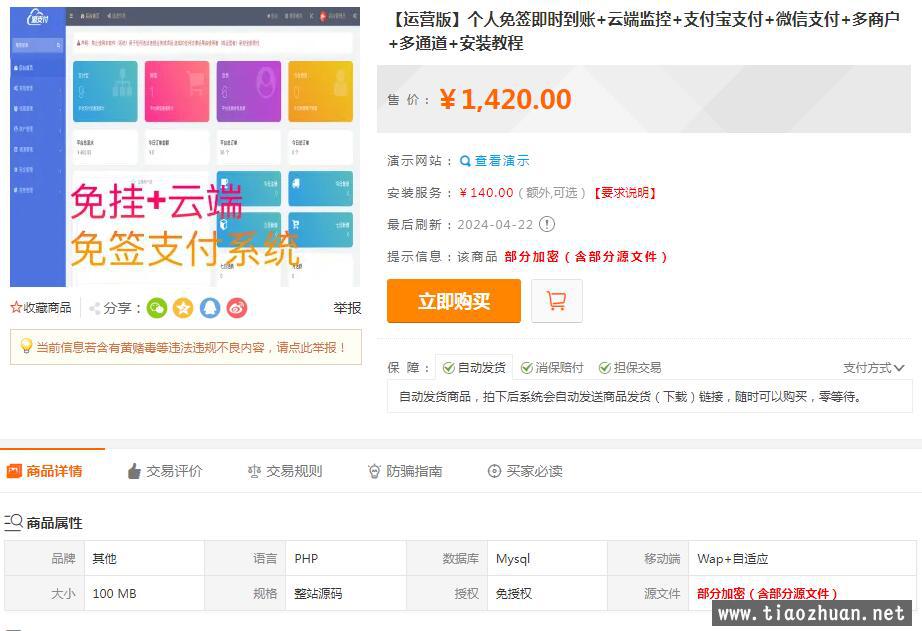Select the 担保交易 guarantee label
The width and height of the screenshot is (922, 631).
[630, 368]
